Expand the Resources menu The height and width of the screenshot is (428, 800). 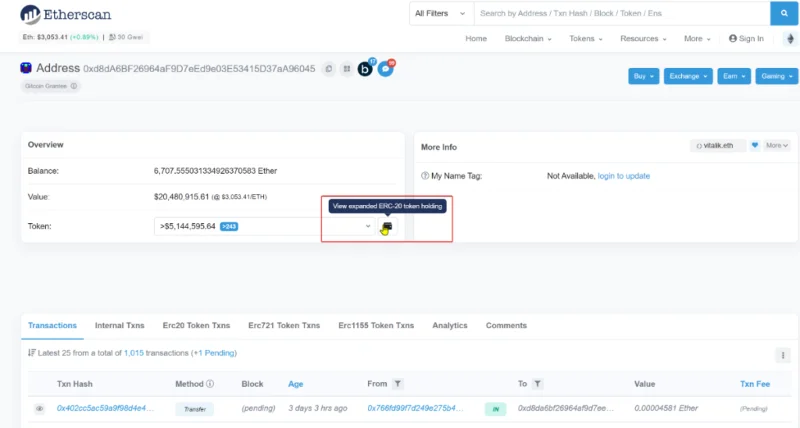pos(643,39)
